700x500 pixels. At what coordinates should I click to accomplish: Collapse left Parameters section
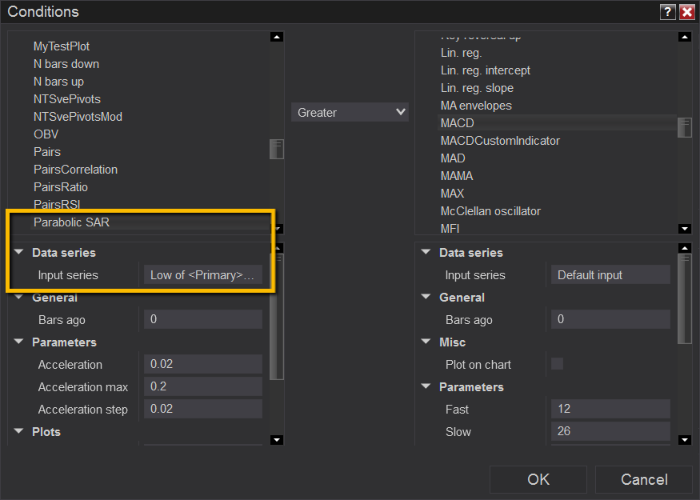(19, 342)
